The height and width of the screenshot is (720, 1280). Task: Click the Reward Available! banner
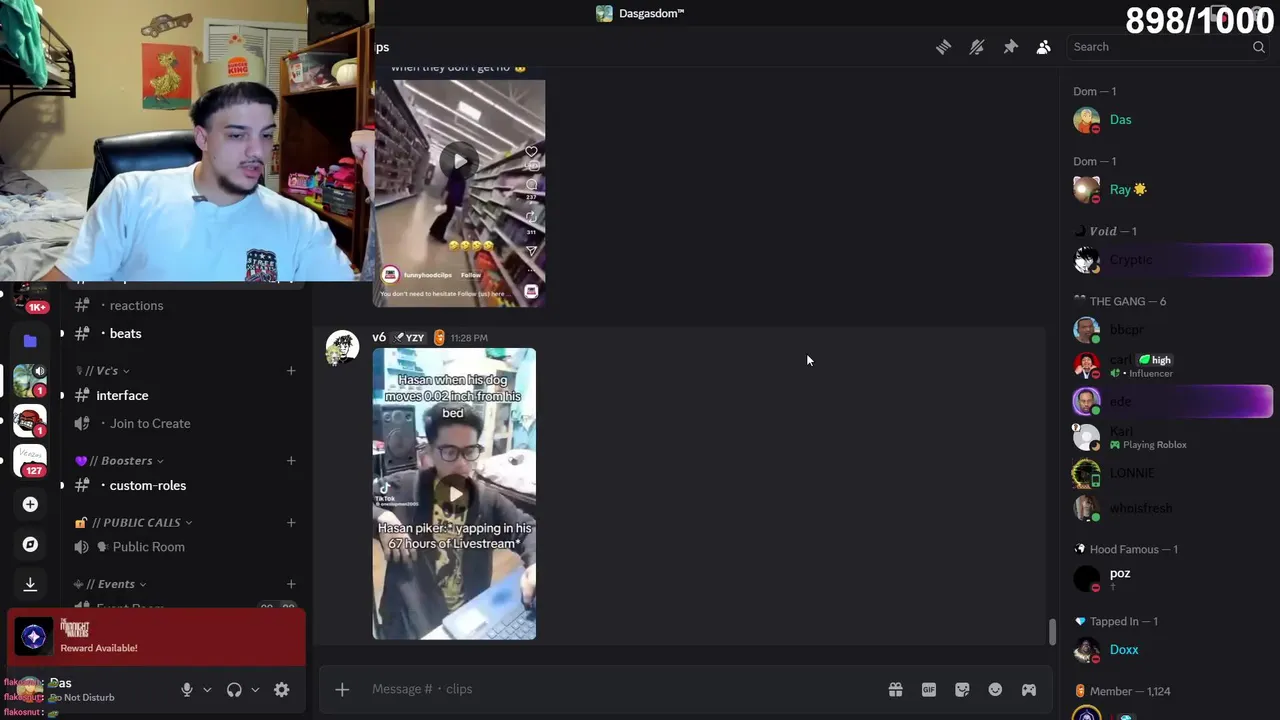point(156,637)
